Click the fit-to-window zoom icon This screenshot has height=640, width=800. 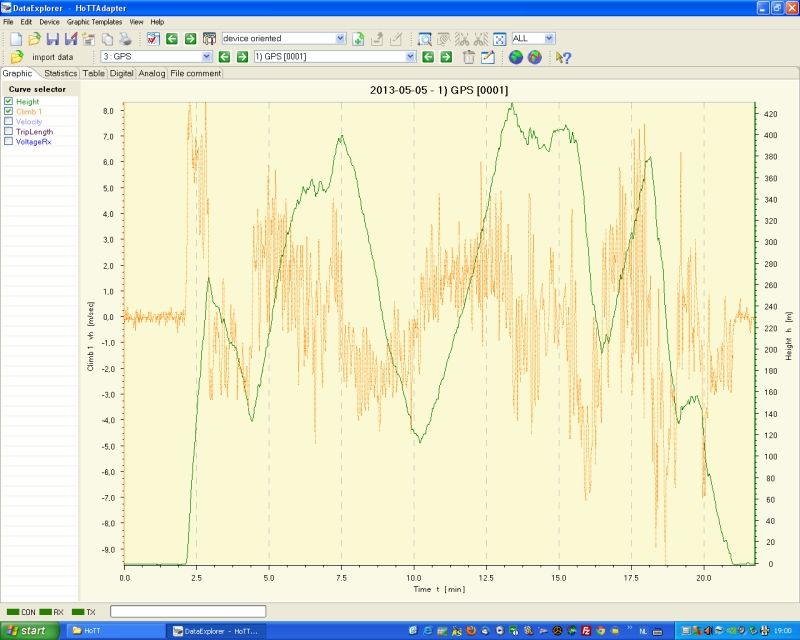[499, 39]
